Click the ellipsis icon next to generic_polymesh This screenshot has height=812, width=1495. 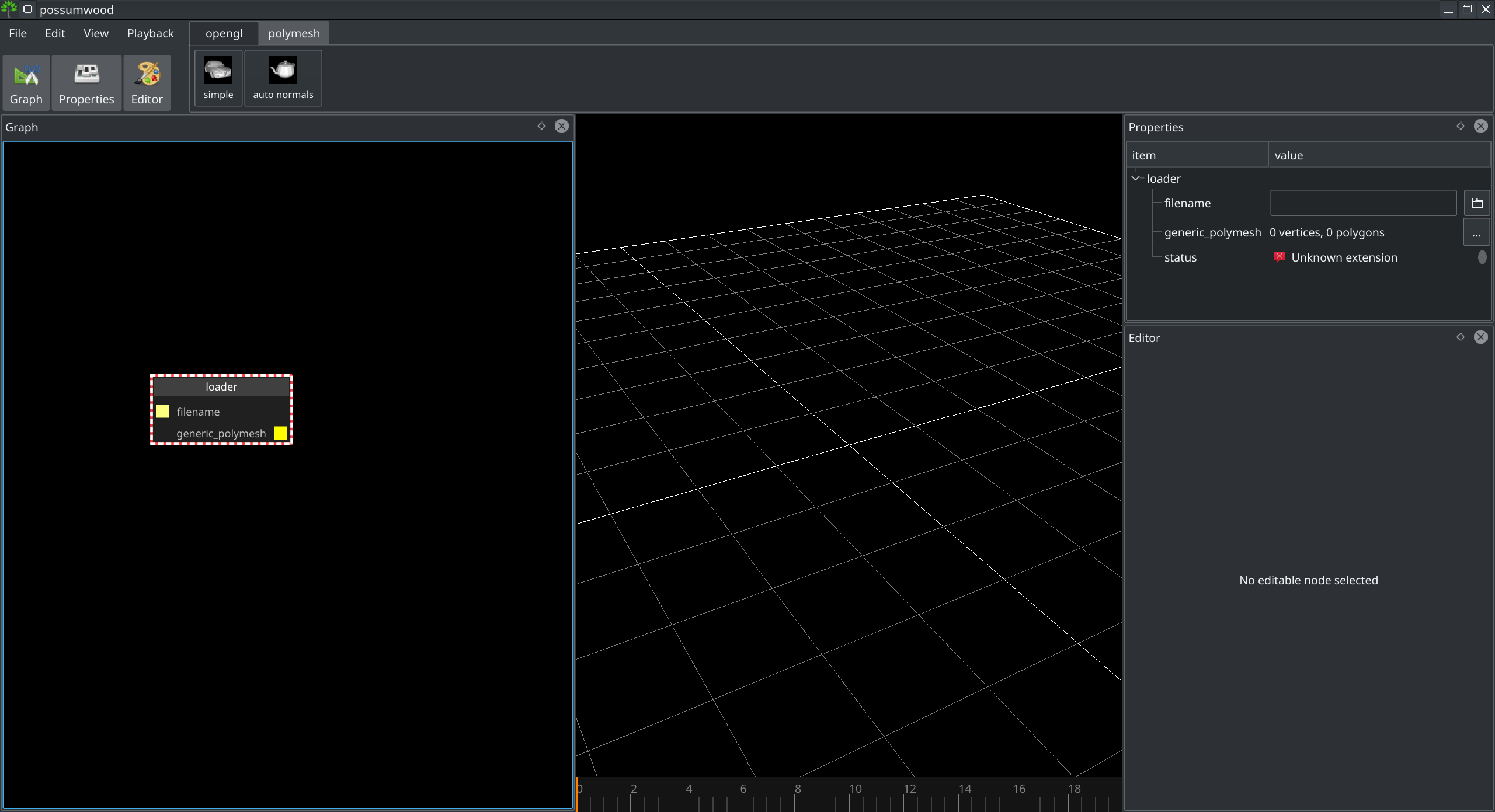click(1477, 232)
